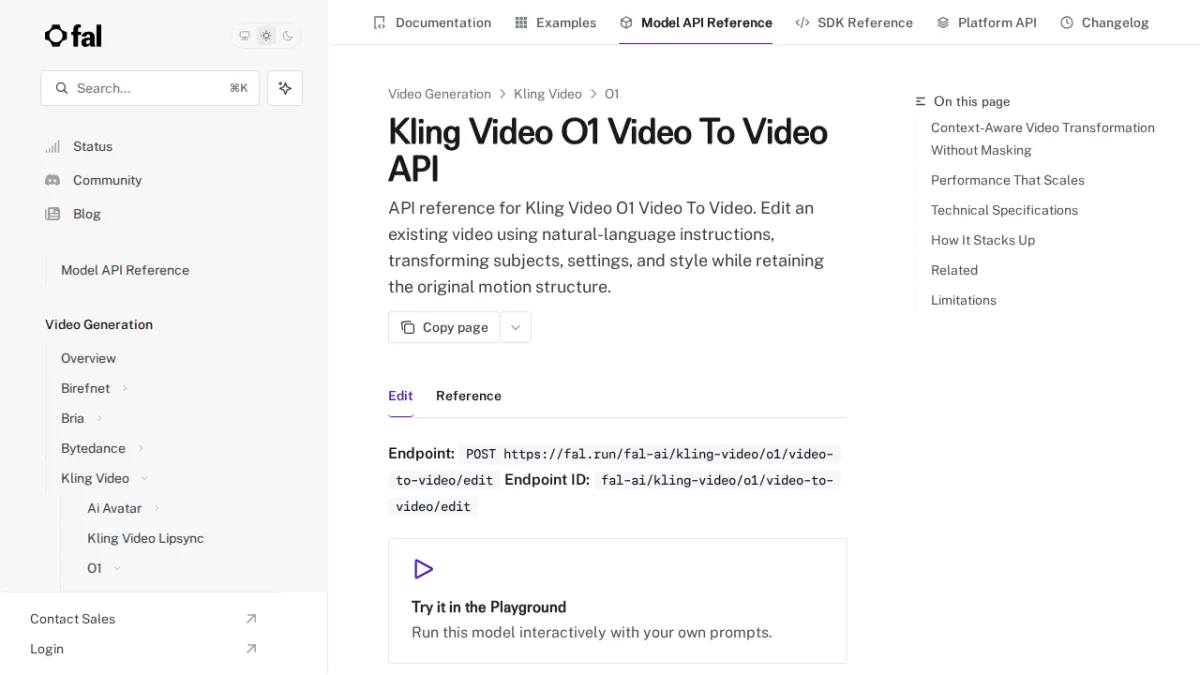
Task: Click Contact Sales link
Action: pos(72,619)
